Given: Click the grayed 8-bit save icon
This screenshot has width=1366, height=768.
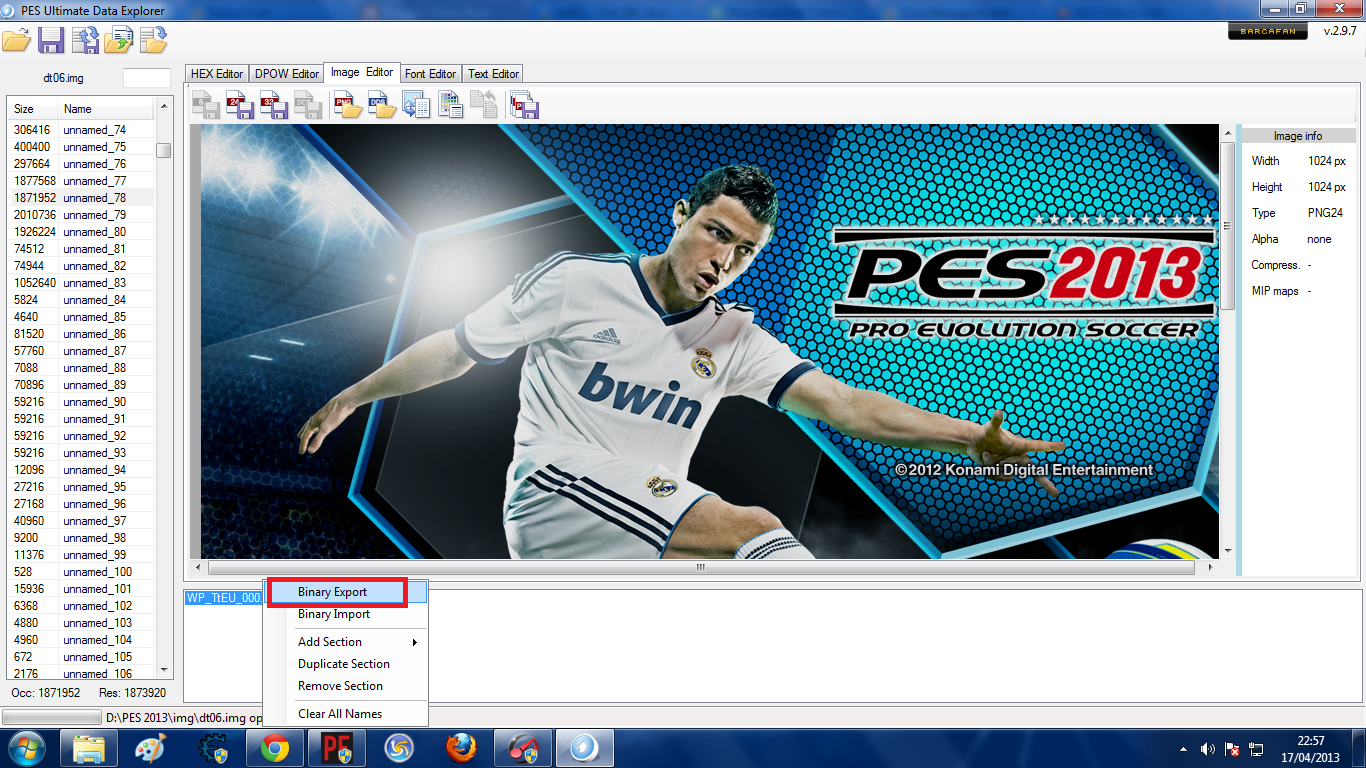Looking at the screenshot, I should (207, 105).
